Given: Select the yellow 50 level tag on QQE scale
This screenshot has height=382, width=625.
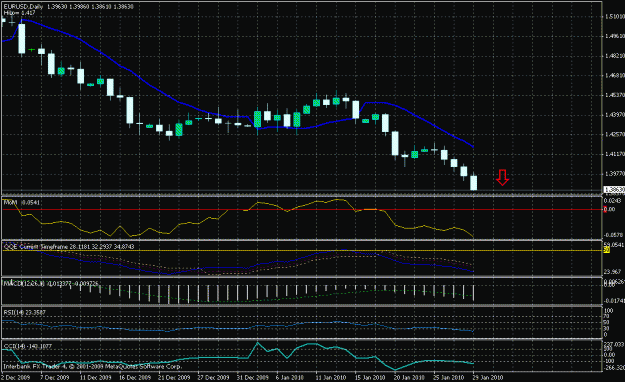Looking at the screenshot, I should (x=607, y=250).
